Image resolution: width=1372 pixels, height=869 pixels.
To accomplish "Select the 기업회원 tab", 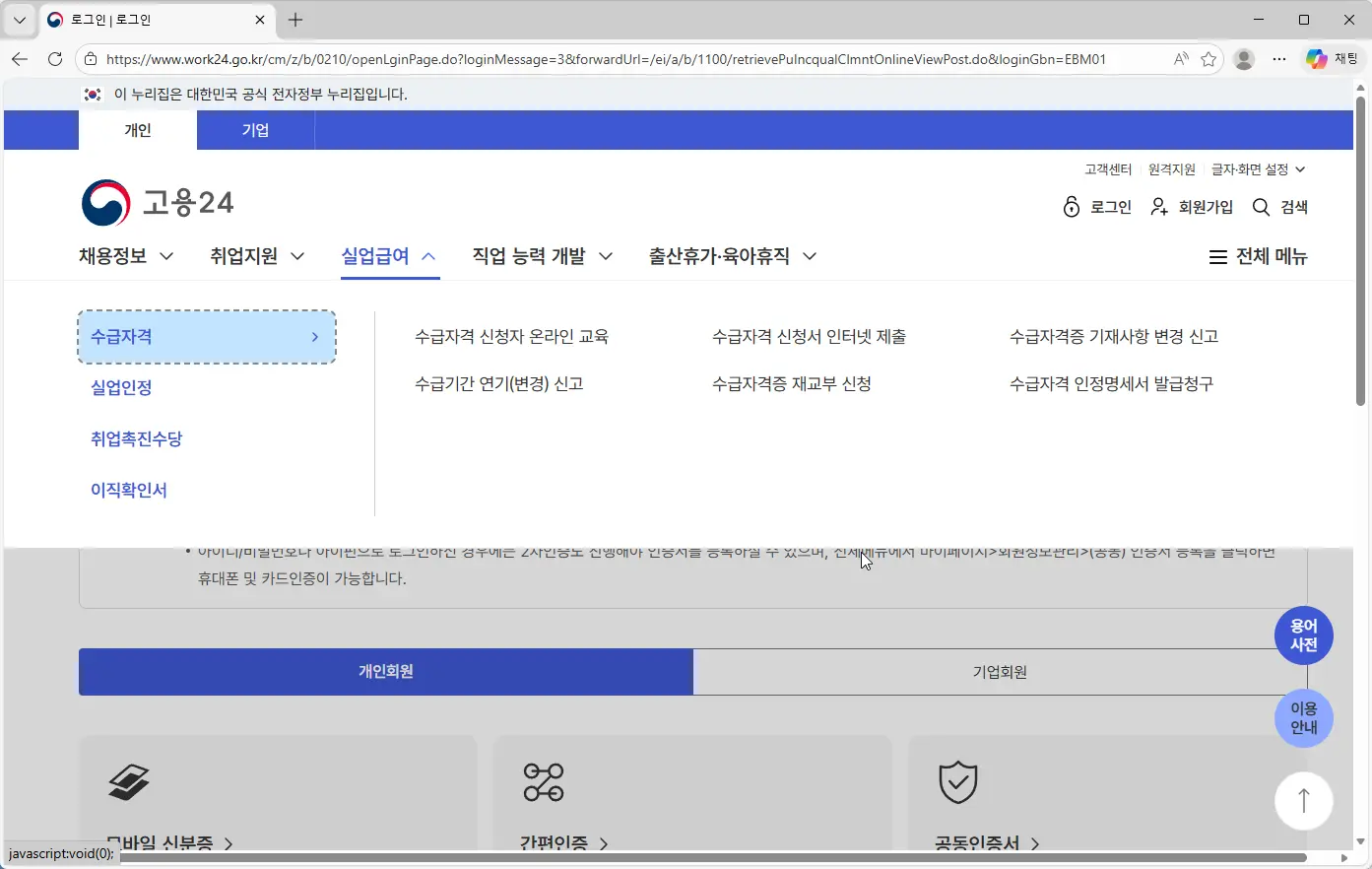I will [x=999, y=672].
